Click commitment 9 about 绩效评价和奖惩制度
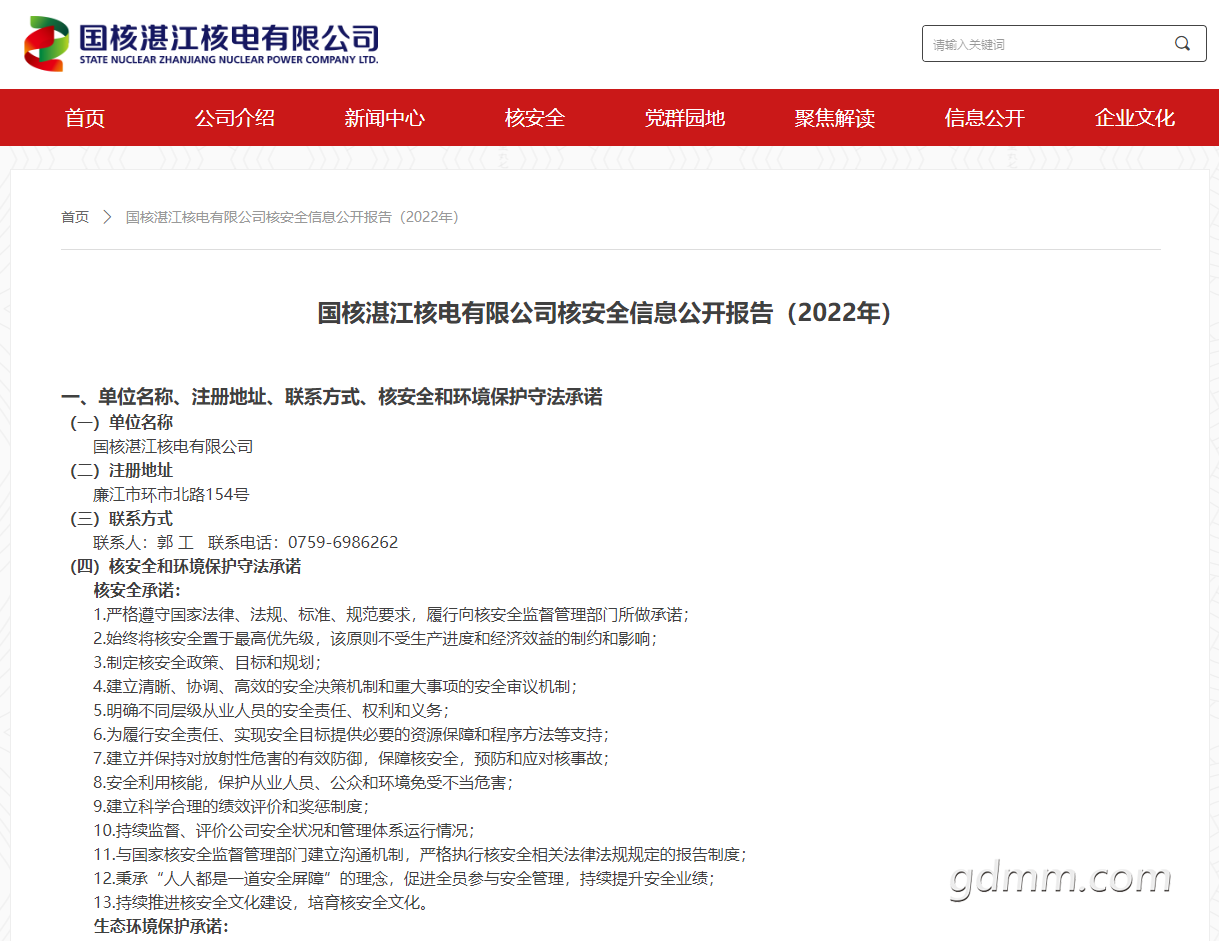 (x=231, y=806)
